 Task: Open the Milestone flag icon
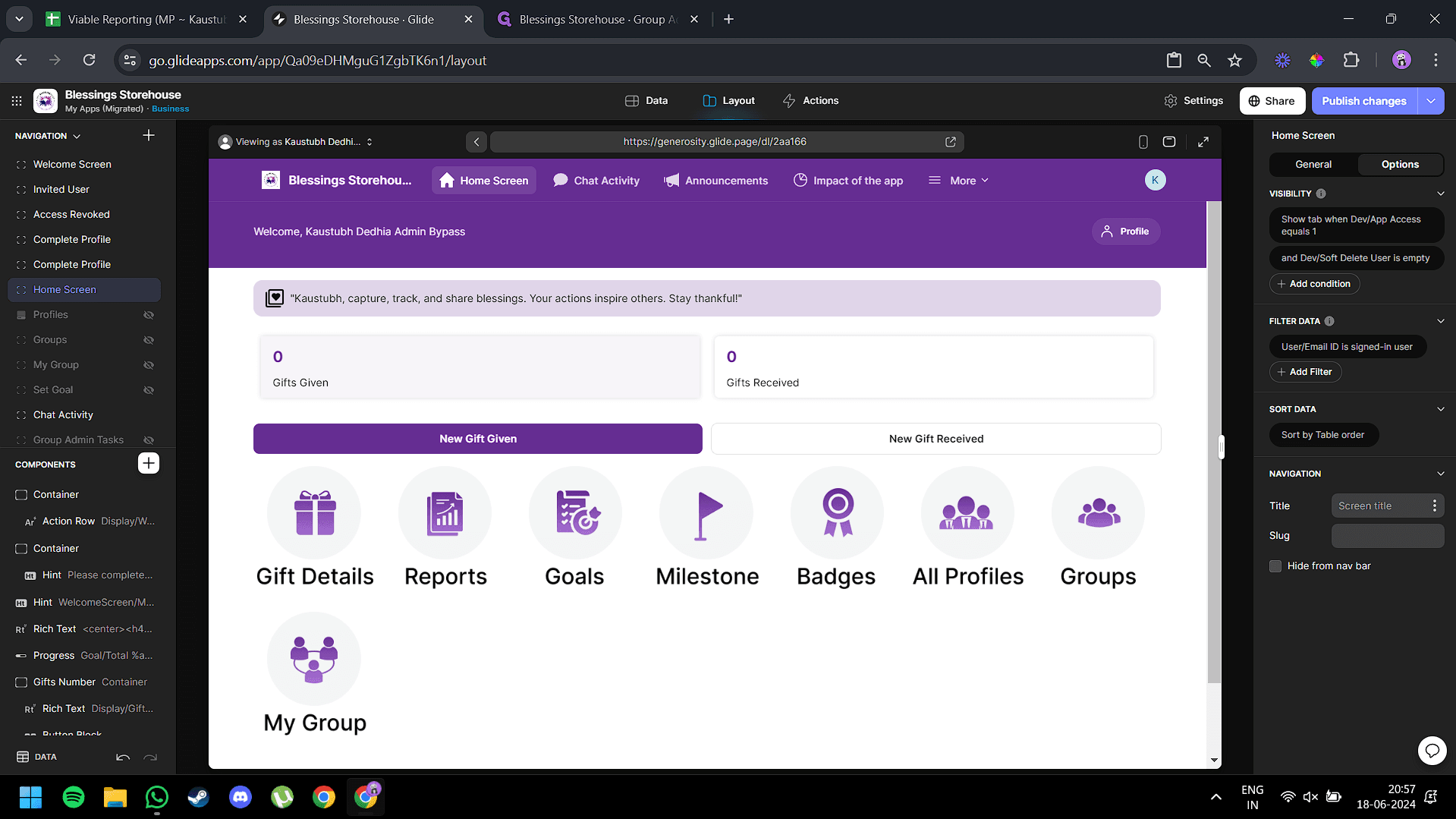pyautogui.click(x=706, y=513)
